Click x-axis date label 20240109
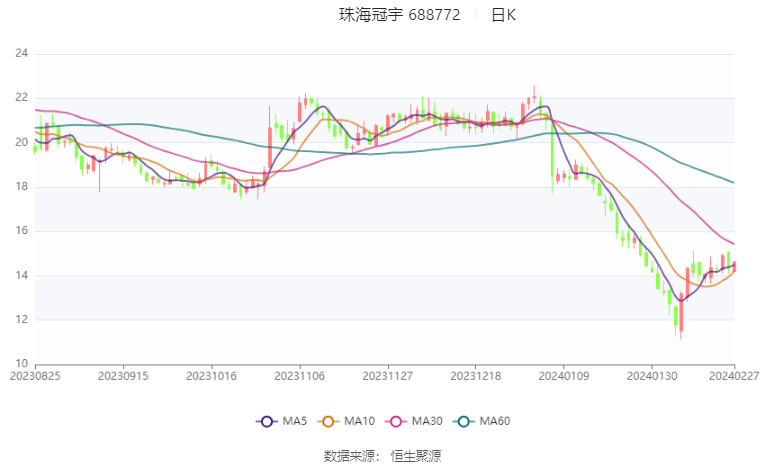765x465 pixels. coord(564,376)
